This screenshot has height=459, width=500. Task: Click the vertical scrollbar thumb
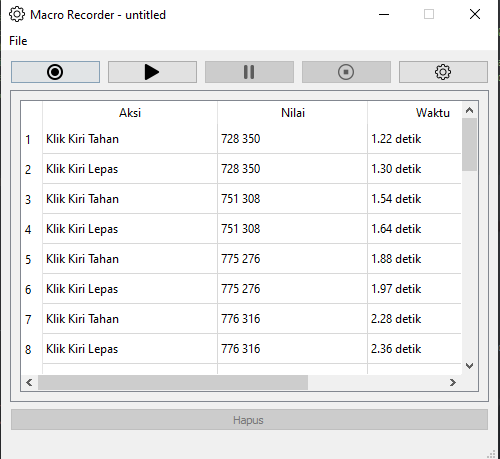(x=470, y=144)
